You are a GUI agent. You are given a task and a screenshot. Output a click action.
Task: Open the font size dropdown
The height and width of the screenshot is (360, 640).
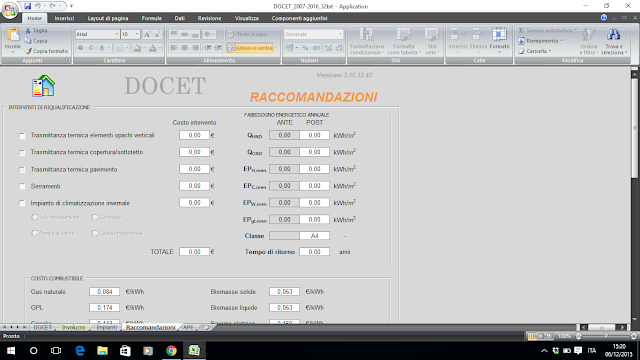pyautogui.click(x=137, y=34)
